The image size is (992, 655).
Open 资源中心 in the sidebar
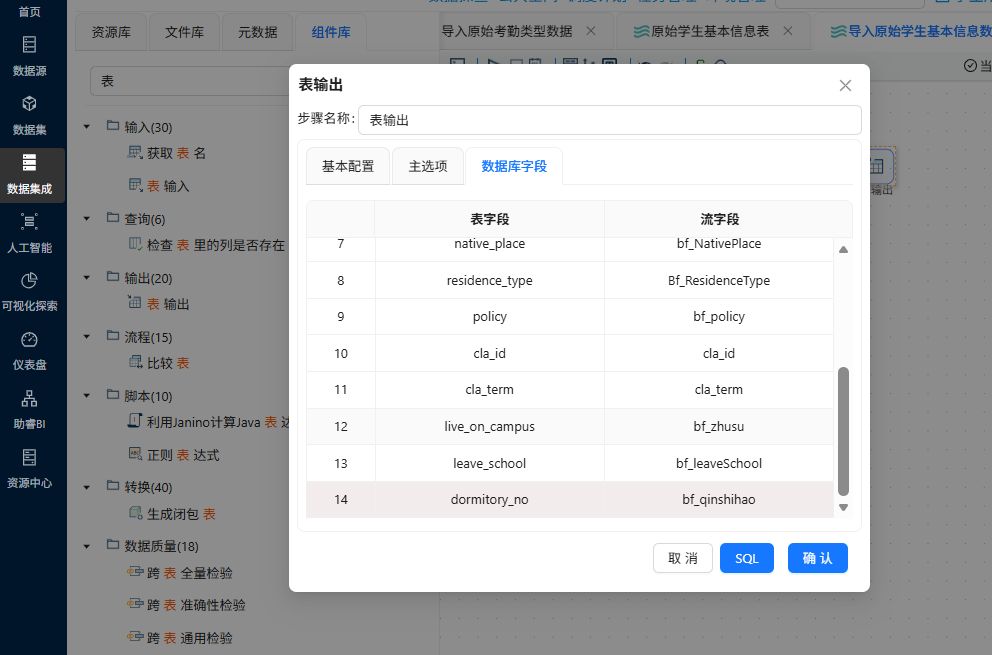click(x=29, y=469)
